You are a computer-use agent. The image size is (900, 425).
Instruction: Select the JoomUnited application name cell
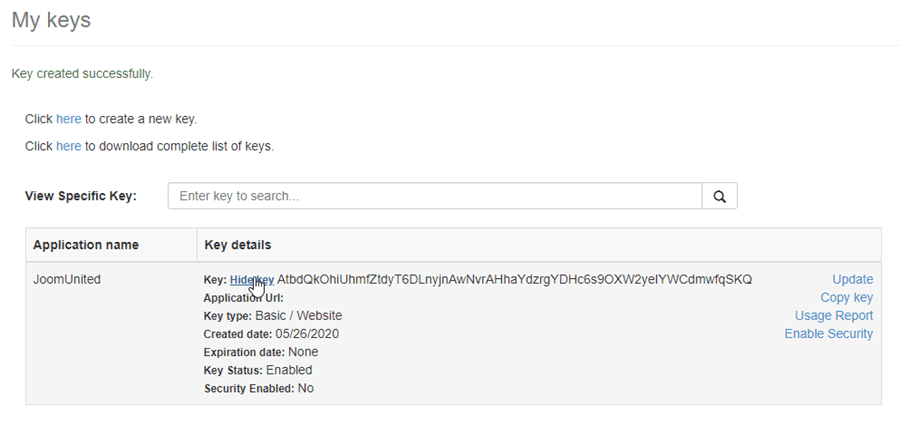point(67,280)
